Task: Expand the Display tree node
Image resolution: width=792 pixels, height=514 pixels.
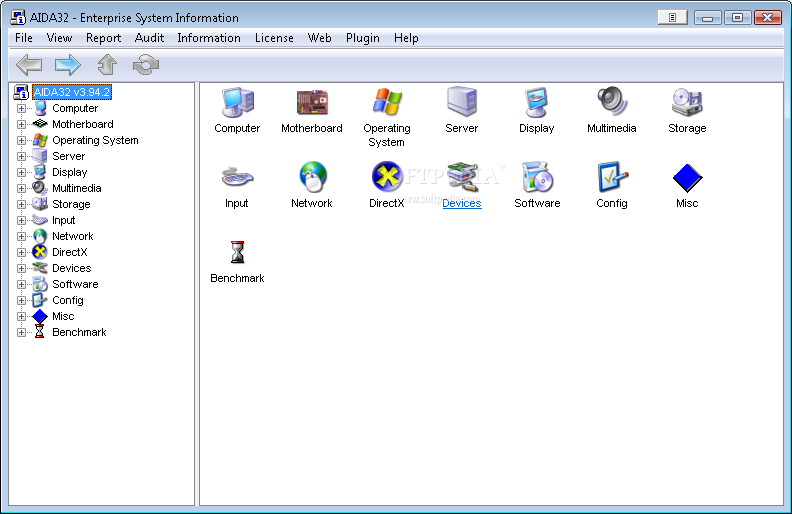Action: coord(21,172)
